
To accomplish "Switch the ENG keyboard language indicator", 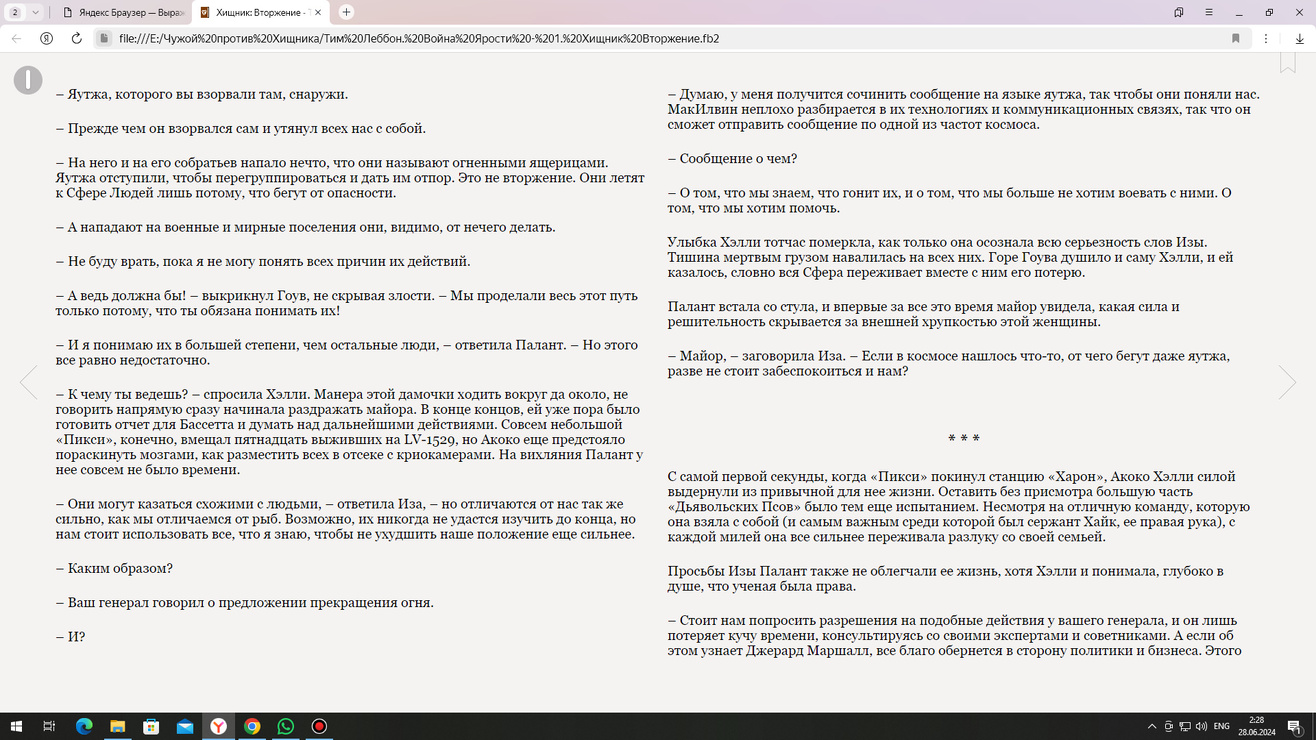I will click(x=1221, y=726).
